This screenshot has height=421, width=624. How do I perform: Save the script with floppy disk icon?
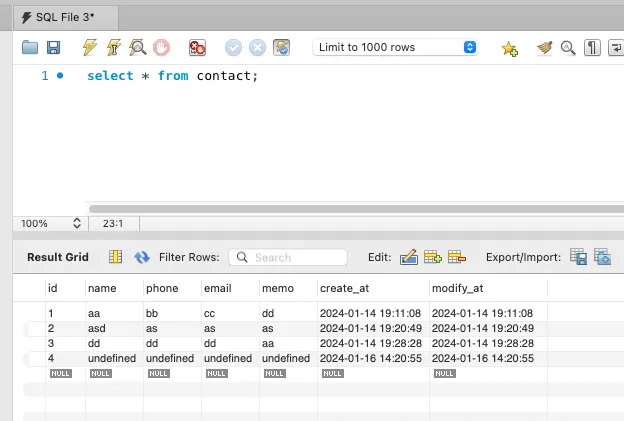point(53,47)
